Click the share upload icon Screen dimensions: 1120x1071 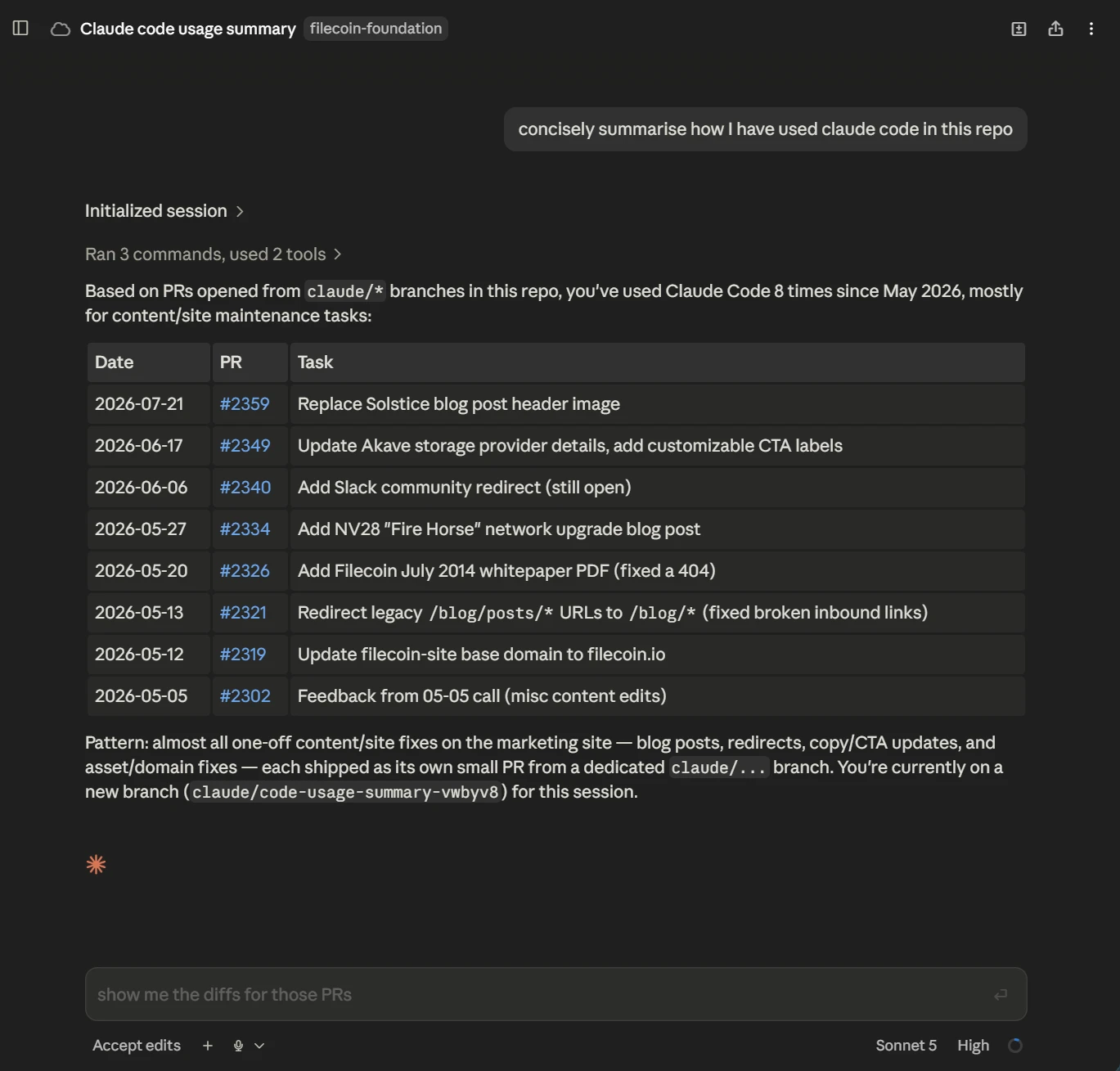1055,29
